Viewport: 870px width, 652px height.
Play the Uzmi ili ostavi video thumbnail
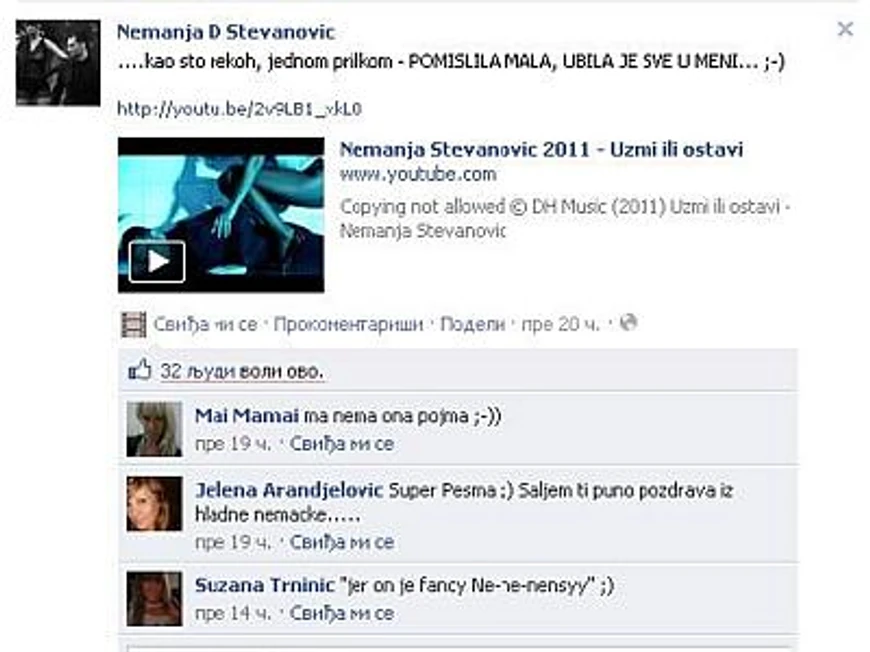pos(221,215)
